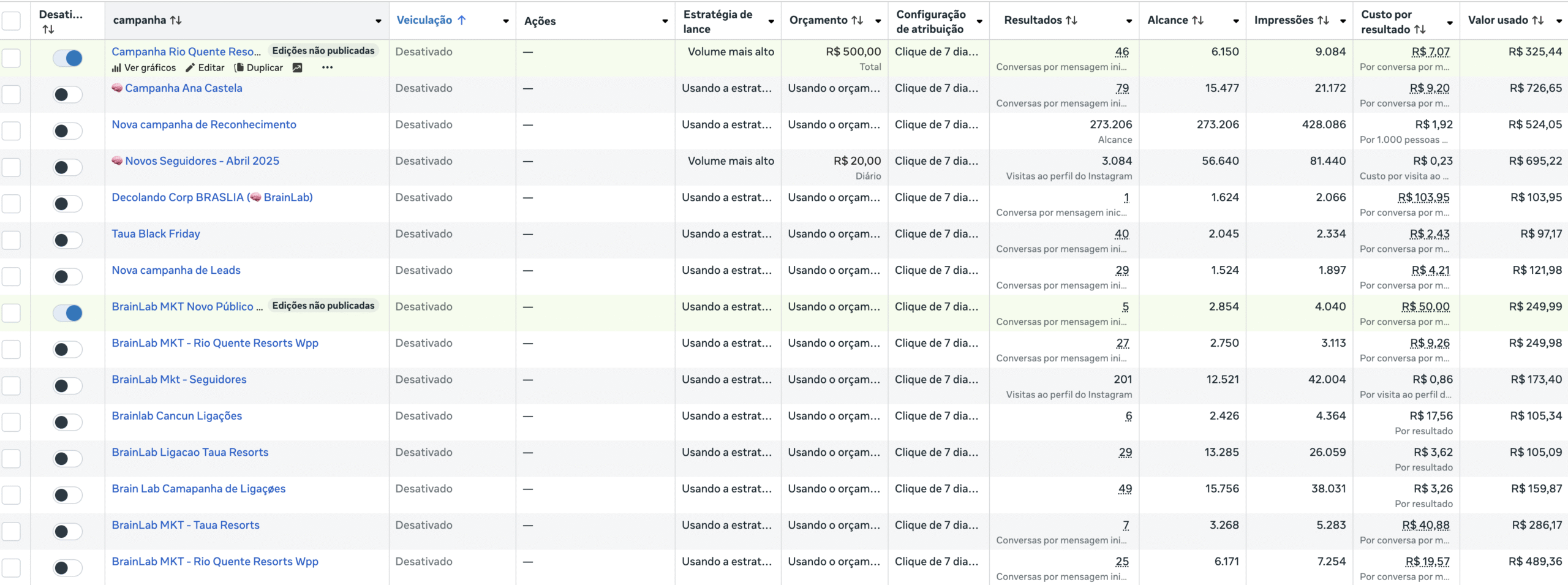Image resolution: width=1568 pixels, height=585 pixels.
Task: Open the three-dot more options menu
Action: click(327, 68)
